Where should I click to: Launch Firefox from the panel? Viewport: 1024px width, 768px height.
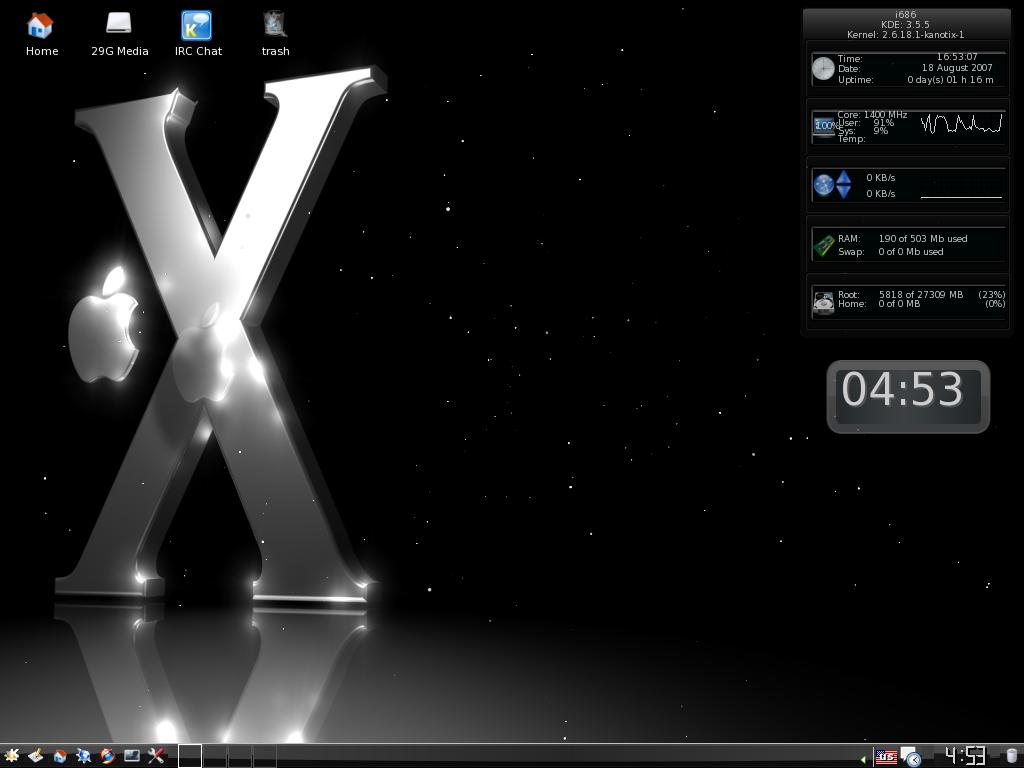[108, 756]
